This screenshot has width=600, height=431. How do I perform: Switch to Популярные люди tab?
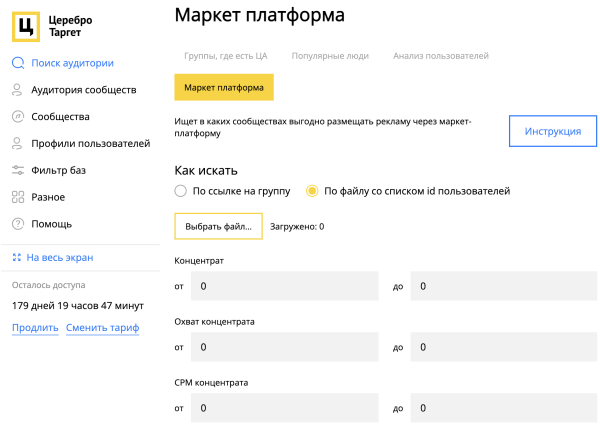(x=330, y=56)
